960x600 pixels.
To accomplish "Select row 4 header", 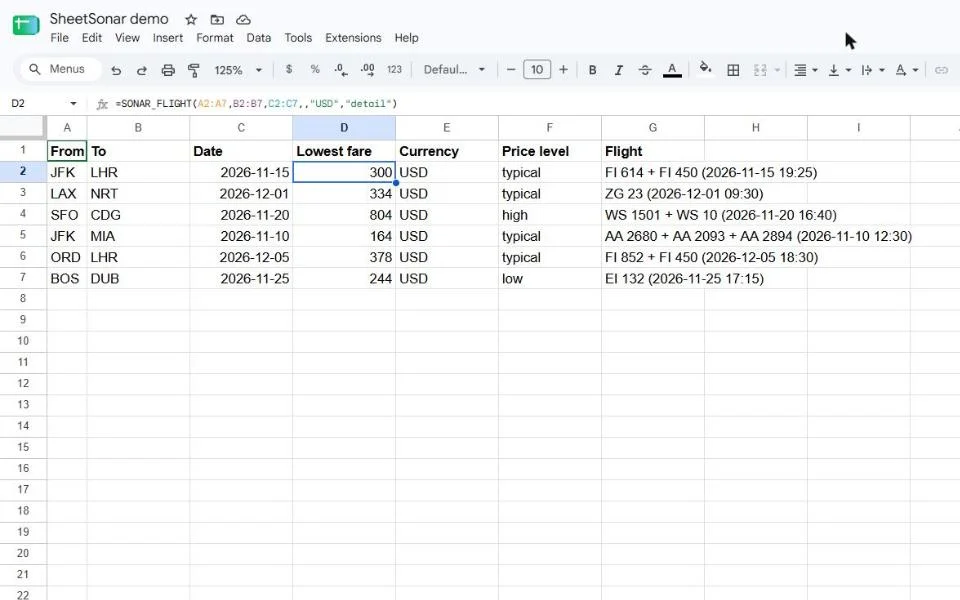I will [23, 214].
